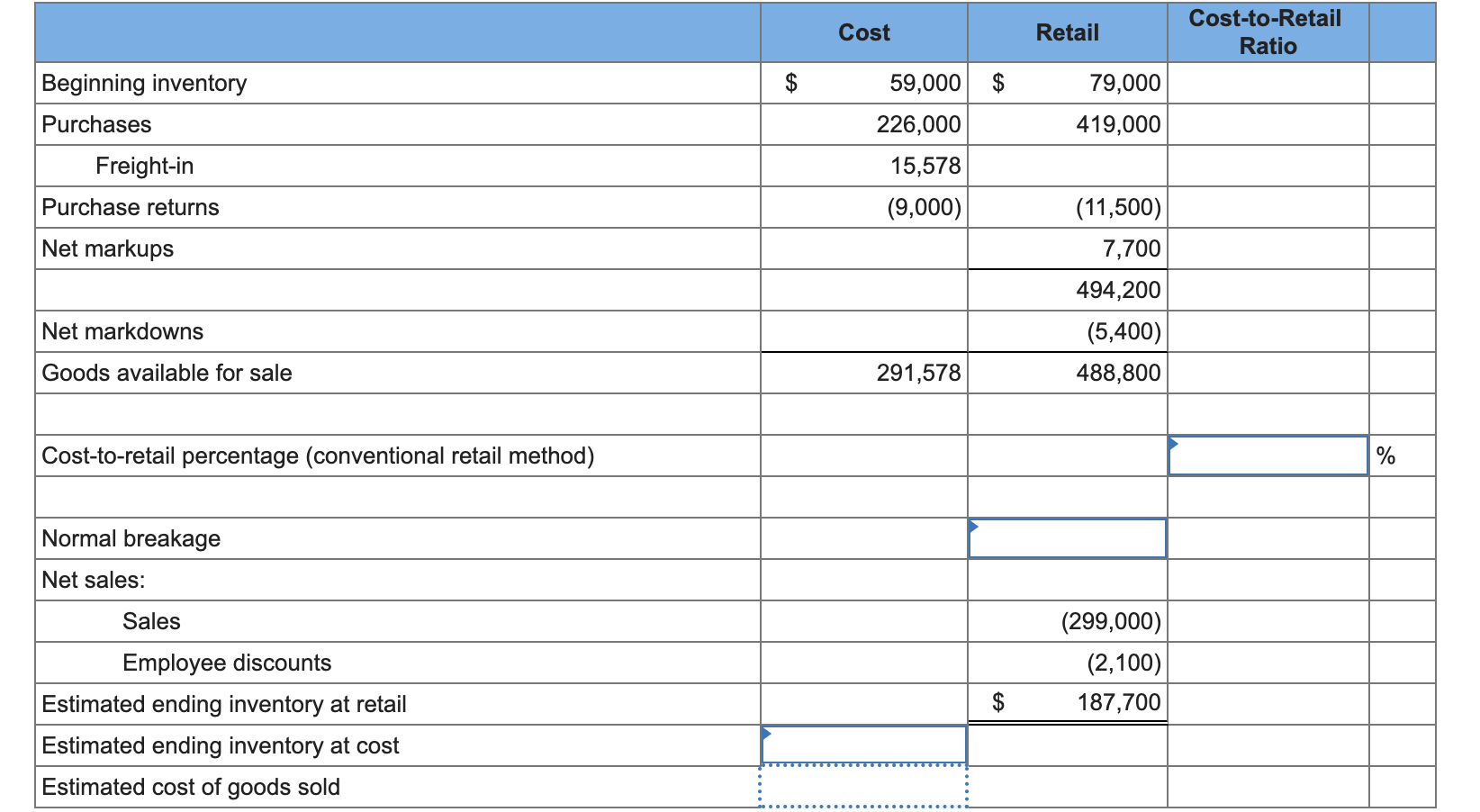Image resolution: width=1480 pixels, height=812 pixels.
Task: Click the beginning inventory cost value 59,000
Action: [925, 83]
